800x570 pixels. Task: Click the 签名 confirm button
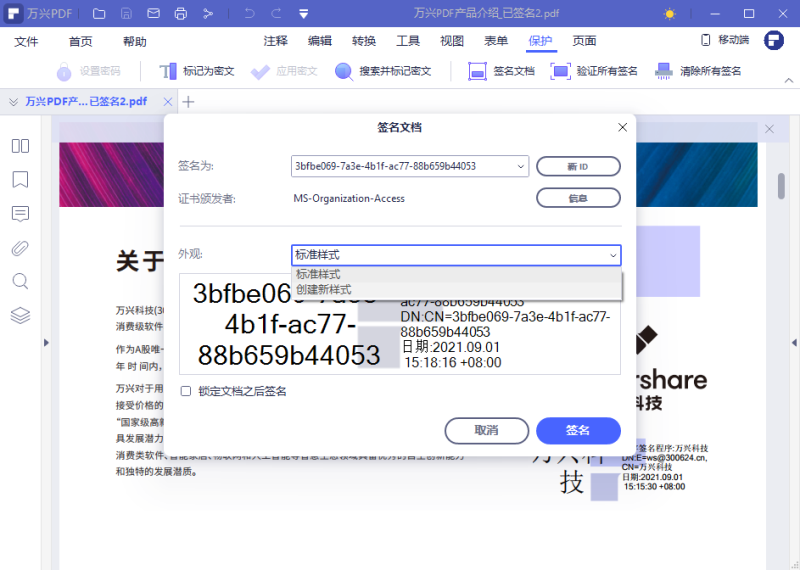[578, 431]
